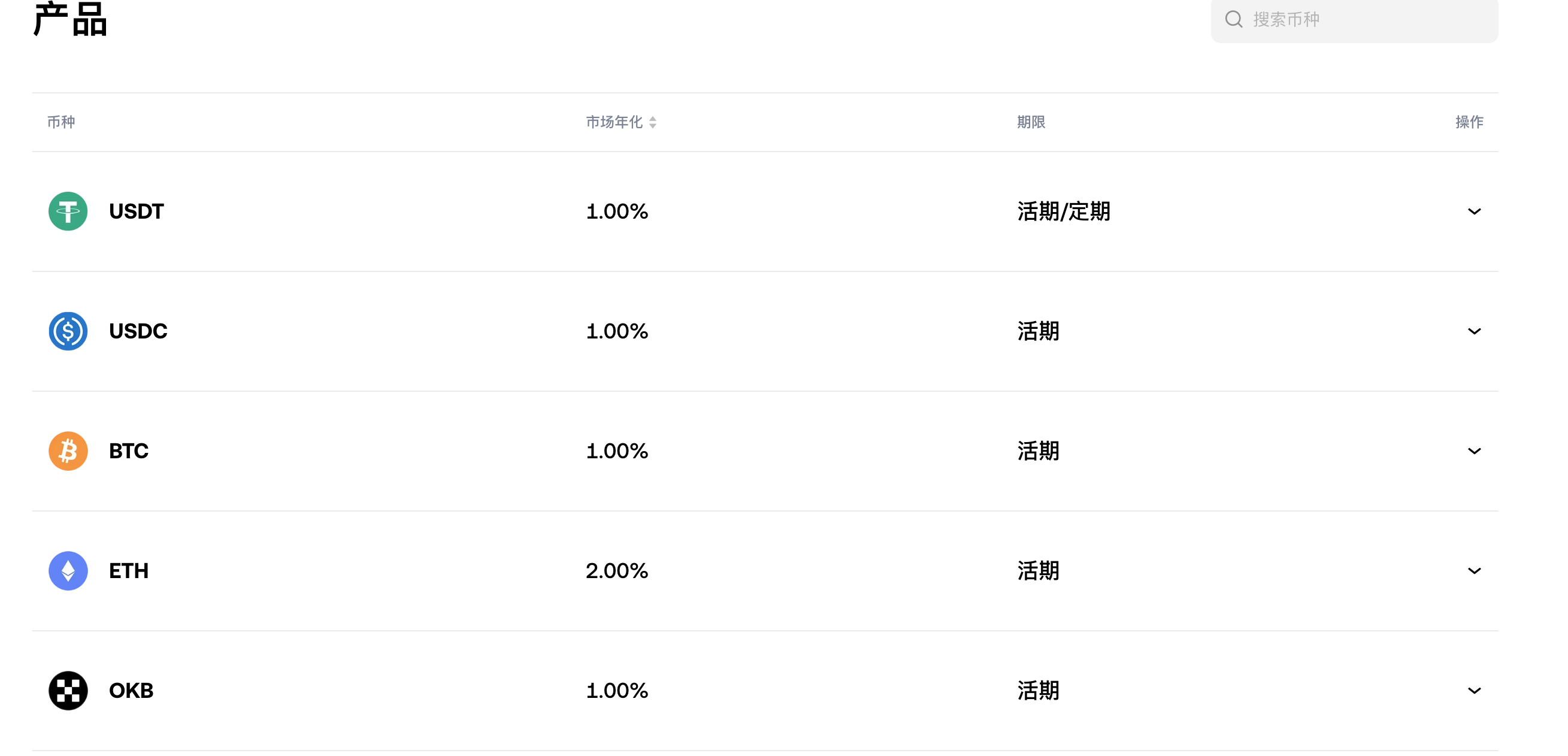The height and width of the screenshot is (756, 1568).
Task: Expand the ETH row chevron
Action: click(x=1473, y=571)
